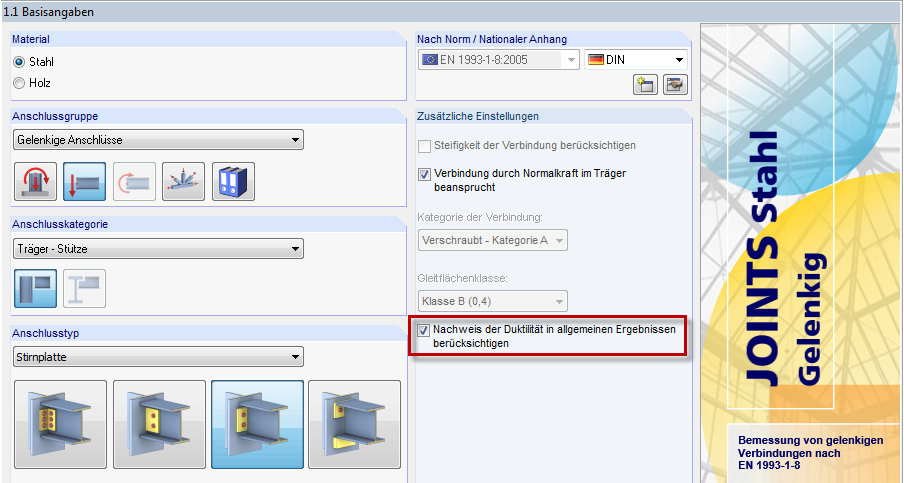Screen dimensions: 904x483
Task: Click the Zusätzliche Einstellungen section header
Action: point(553,116)
